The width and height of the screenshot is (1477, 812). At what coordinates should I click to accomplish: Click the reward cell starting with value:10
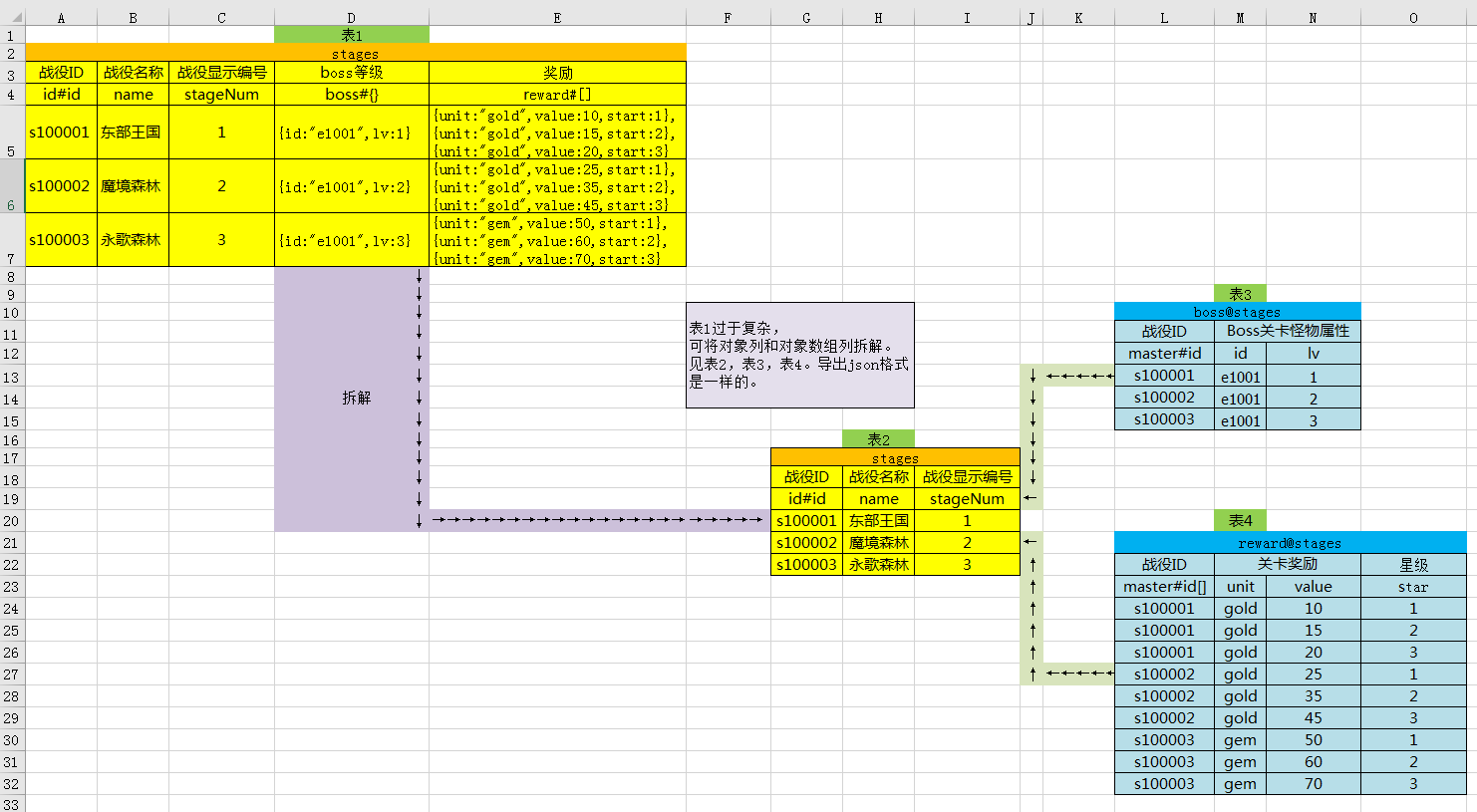click(x=557, y=132)
